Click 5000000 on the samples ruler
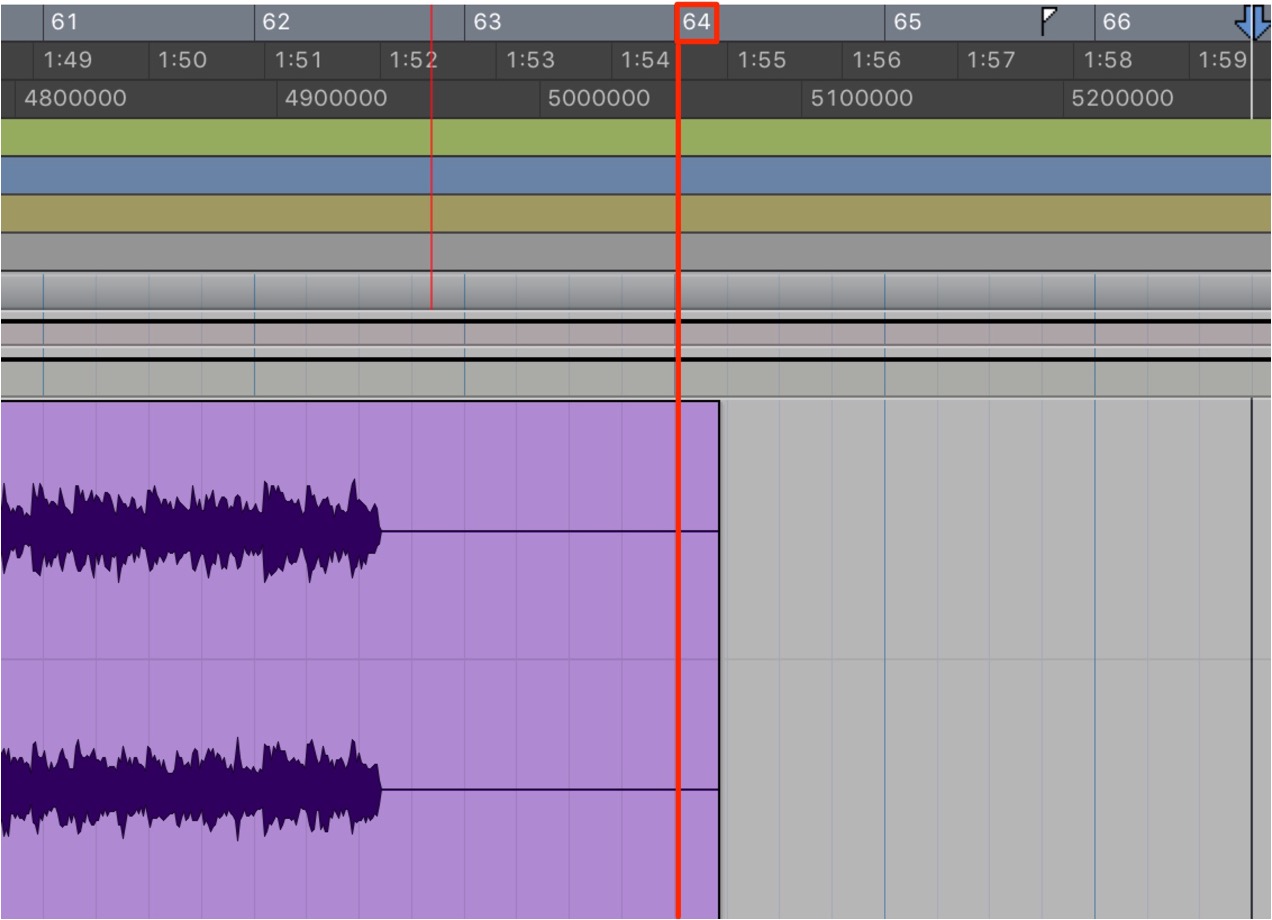This screenshot has height=920, width=1272. pyautogui.click(x=599, y=99)
